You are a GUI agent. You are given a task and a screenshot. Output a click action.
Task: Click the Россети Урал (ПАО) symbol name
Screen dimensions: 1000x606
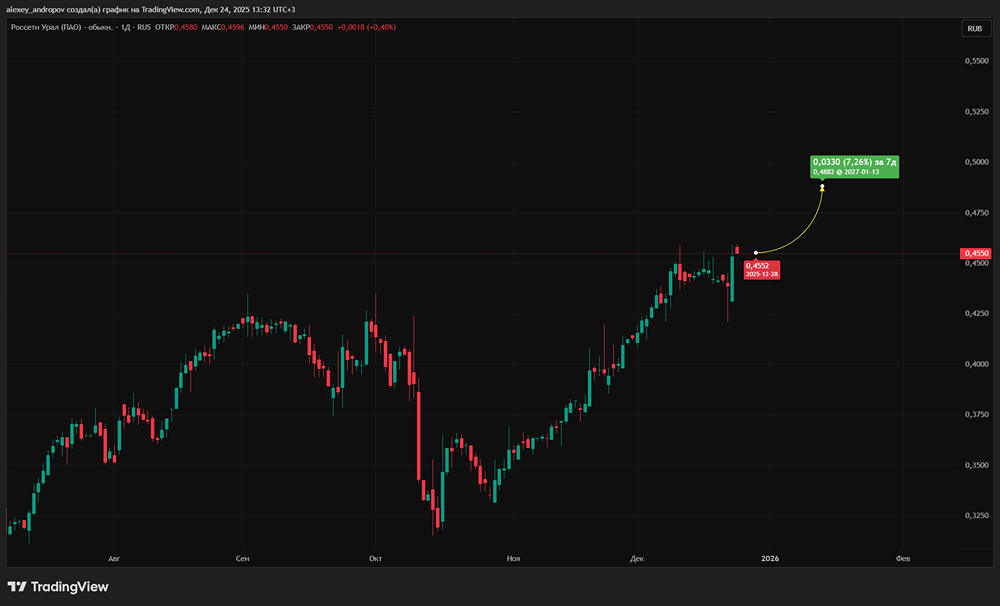pos(44,27)
